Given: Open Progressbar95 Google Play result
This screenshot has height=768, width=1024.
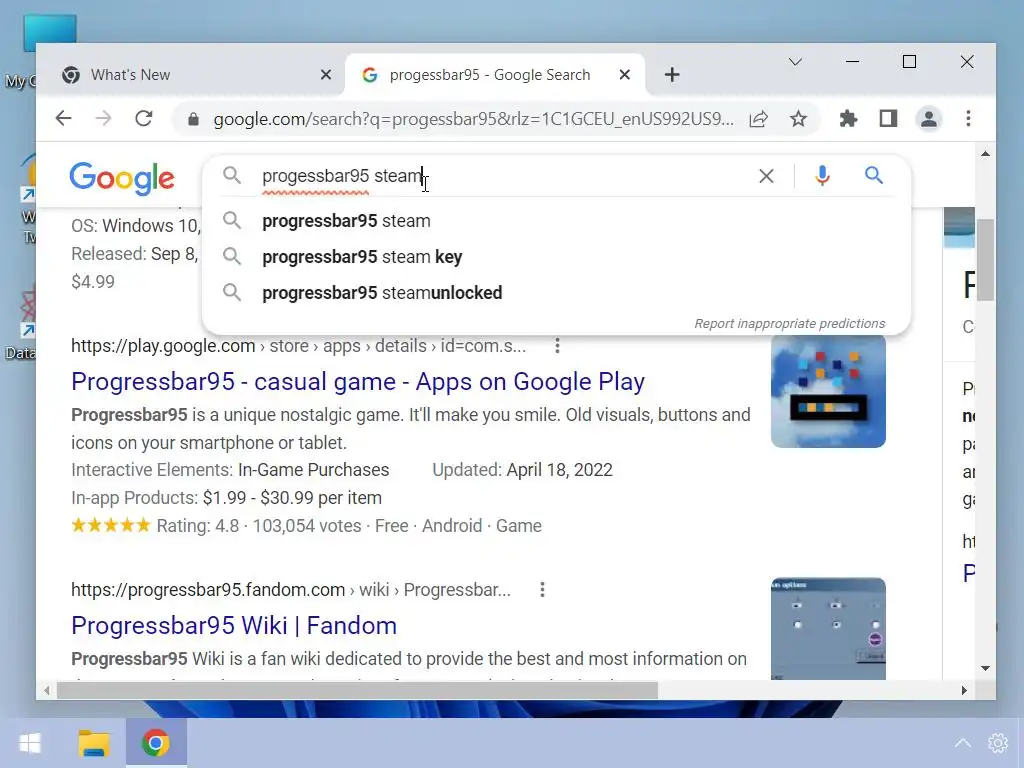Looking at the screenshot, I should tap(358, 381).
